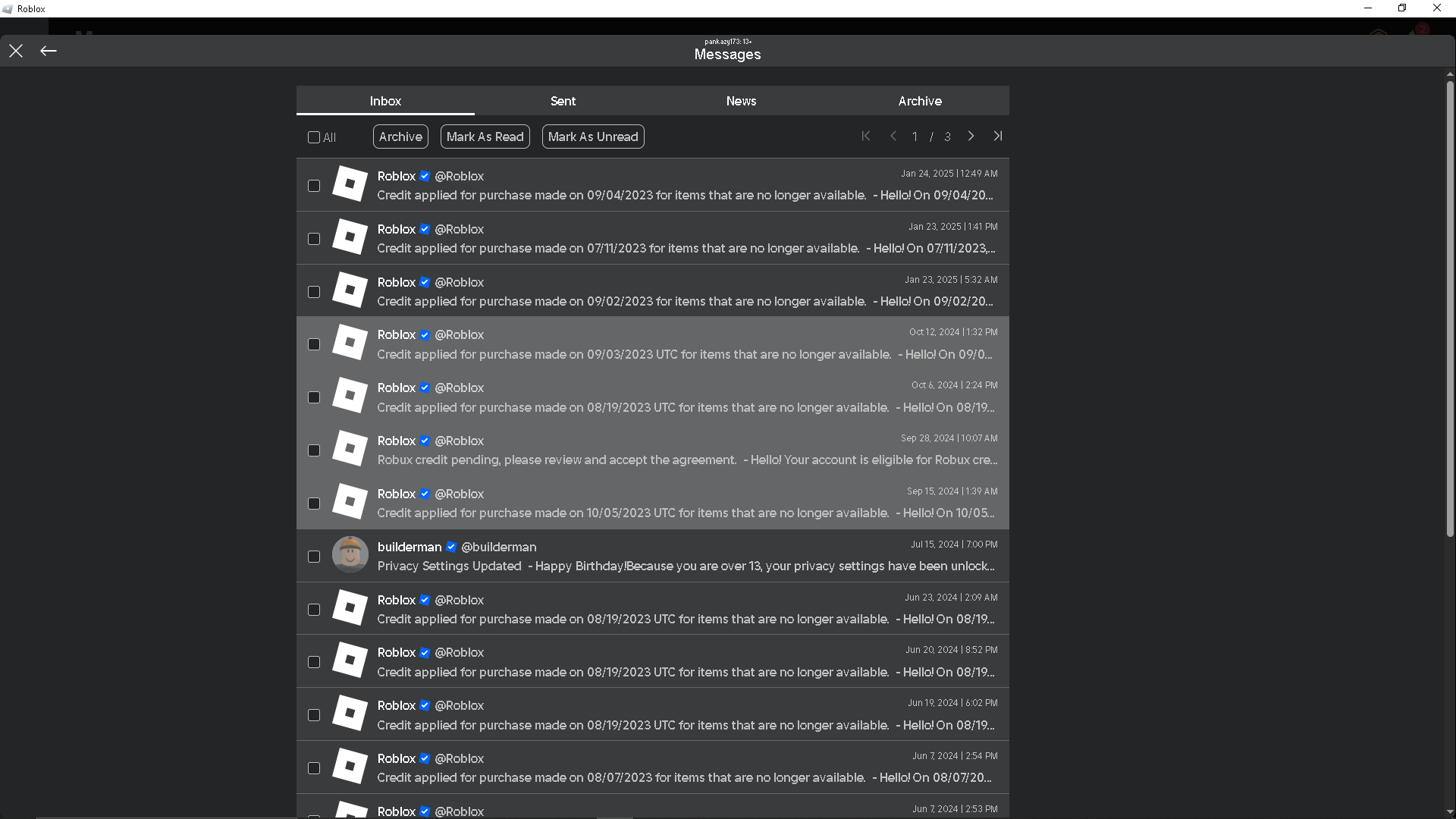Tick the checkbox for the Jun 19, 2024 message

point(314,715)
